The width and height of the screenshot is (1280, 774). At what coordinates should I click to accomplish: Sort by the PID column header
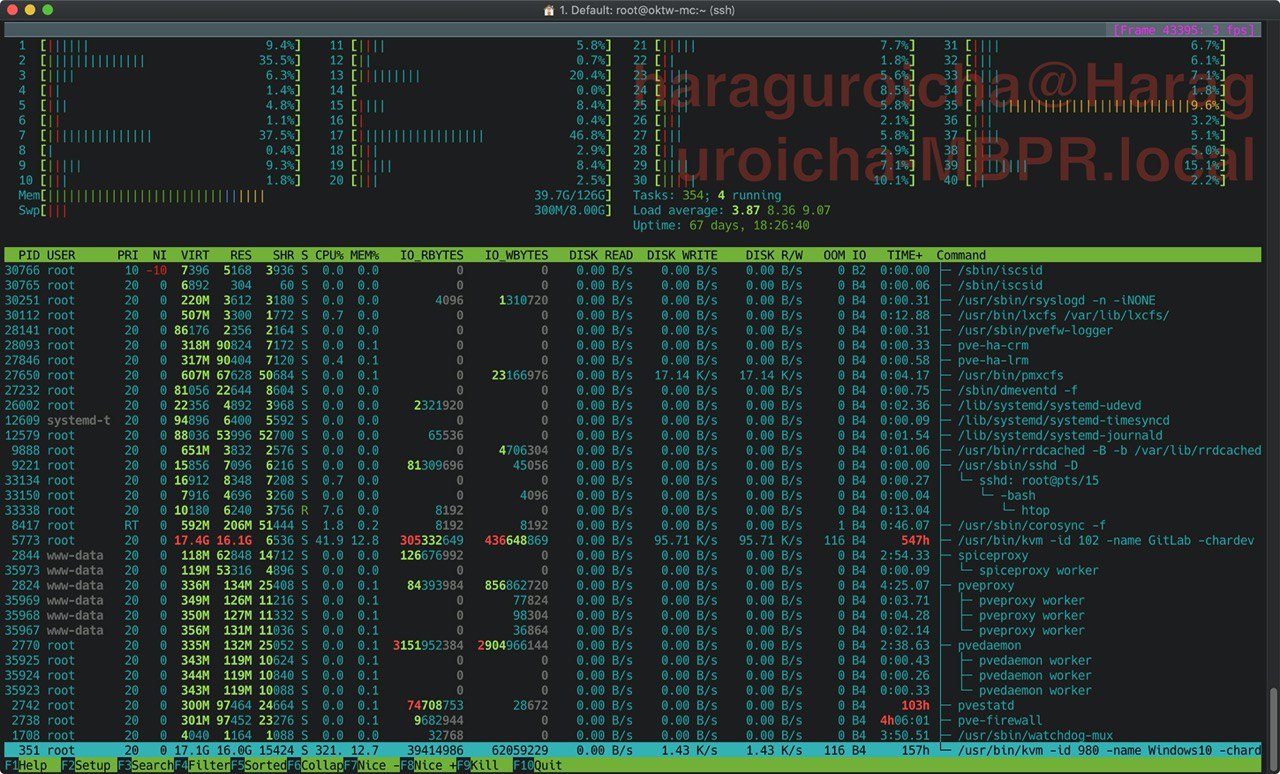(29, 255)
